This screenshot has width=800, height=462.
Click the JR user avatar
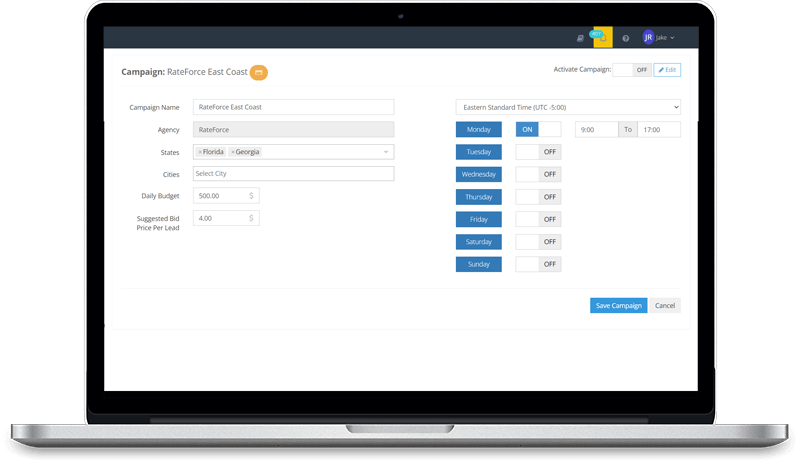[648, 37]
